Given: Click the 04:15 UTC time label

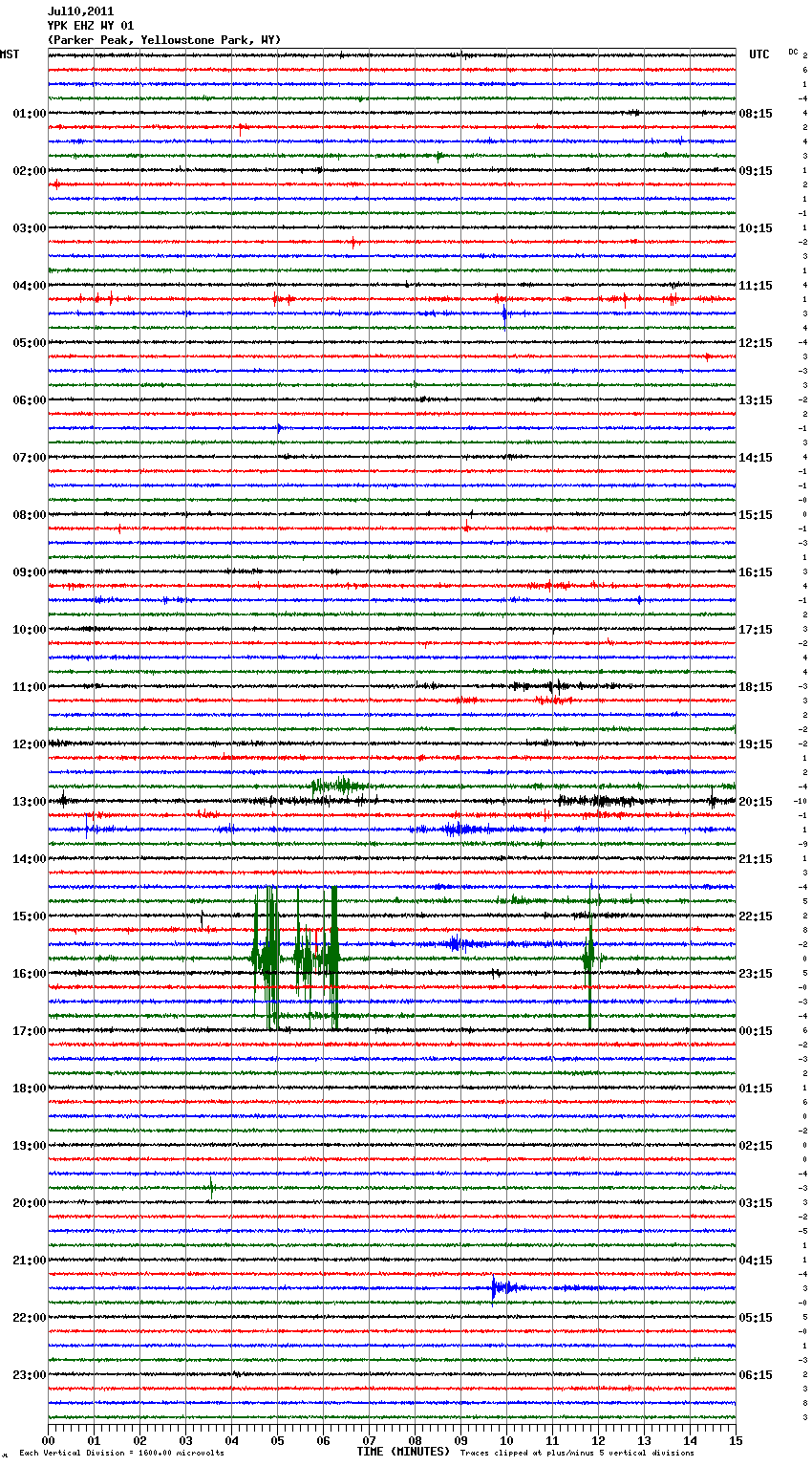Looking at the screenshot, I should point(756,1261).
